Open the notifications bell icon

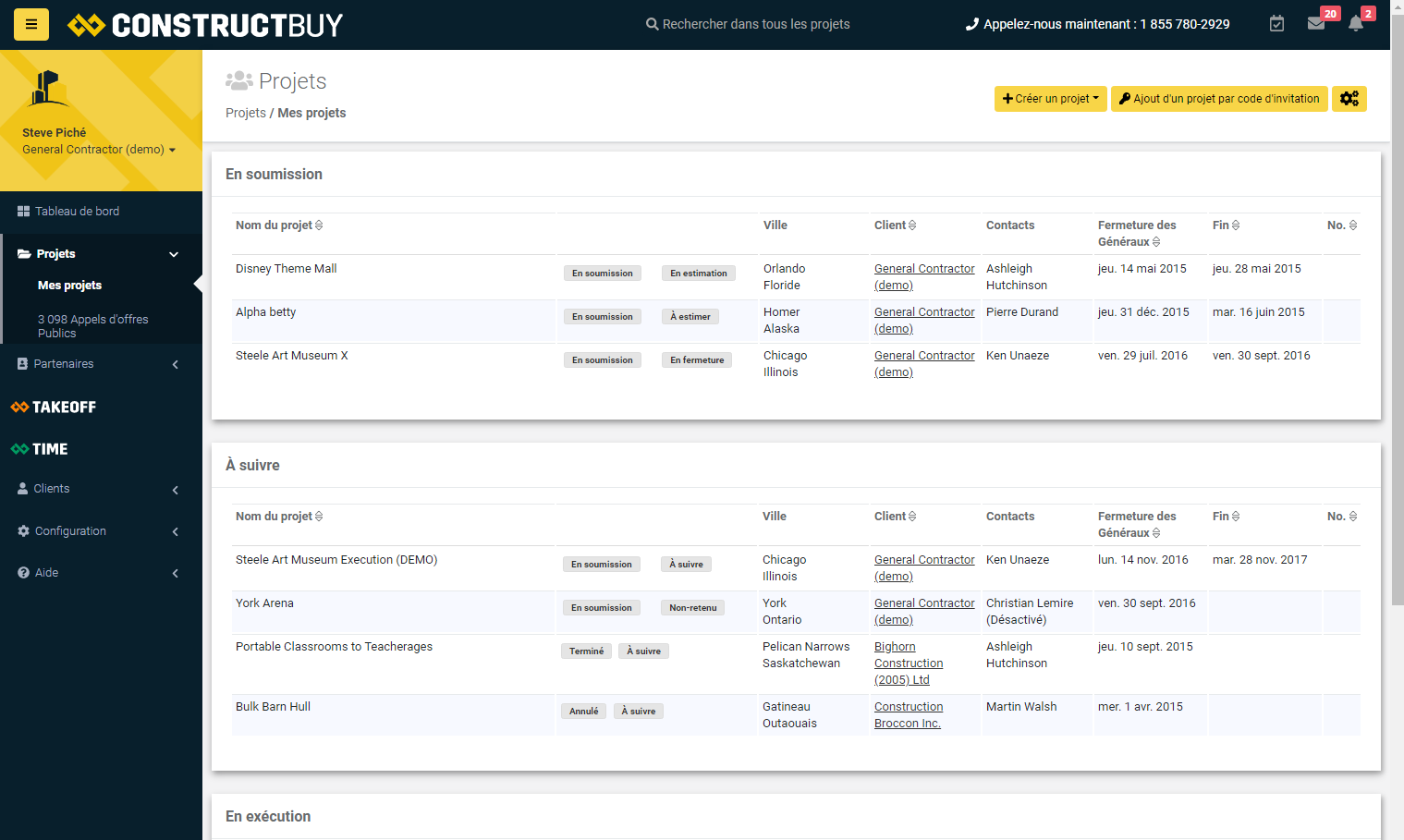1356,24
